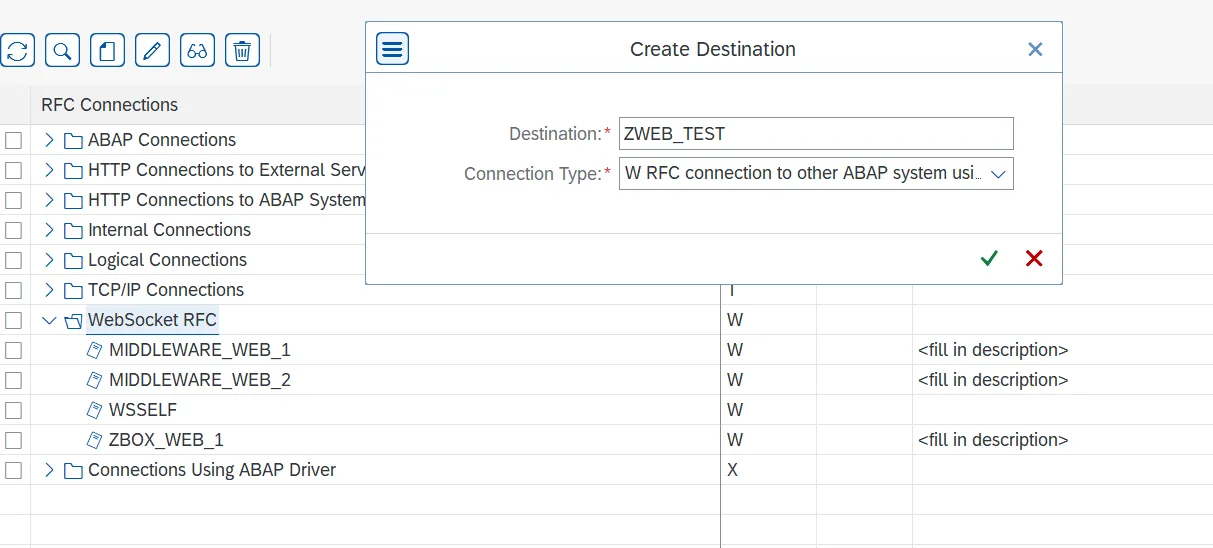Check the ABAP Connections row checkbox
This screenshot has height=548, width=1213.
pyautogui.click(x=13, y=140)
